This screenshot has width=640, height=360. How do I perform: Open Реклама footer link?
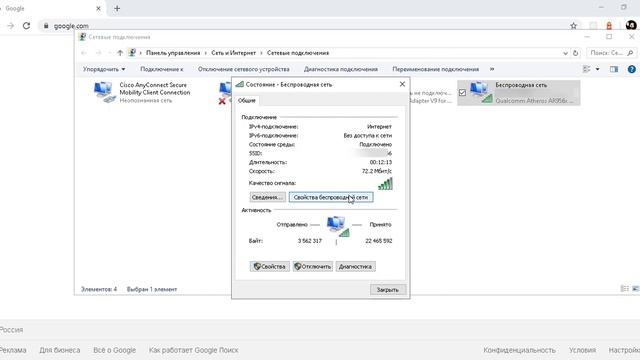[x=13, y=350]
